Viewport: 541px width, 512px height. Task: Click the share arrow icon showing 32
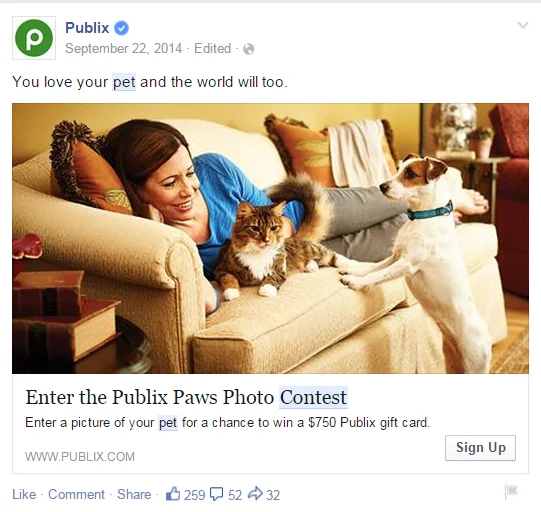tap(255, 493)
